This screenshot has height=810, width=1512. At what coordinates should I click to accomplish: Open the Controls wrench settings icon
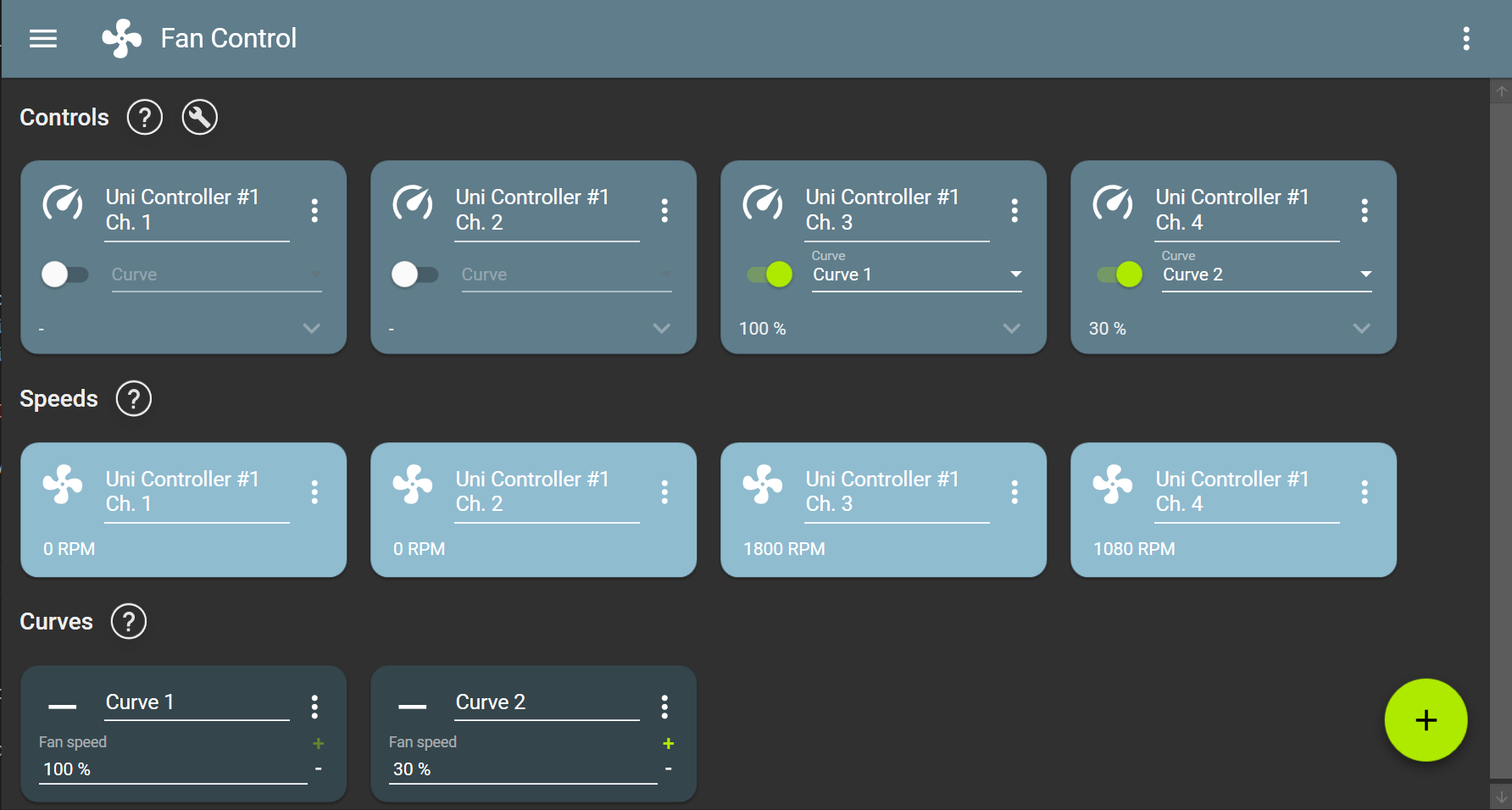[200, 117]
